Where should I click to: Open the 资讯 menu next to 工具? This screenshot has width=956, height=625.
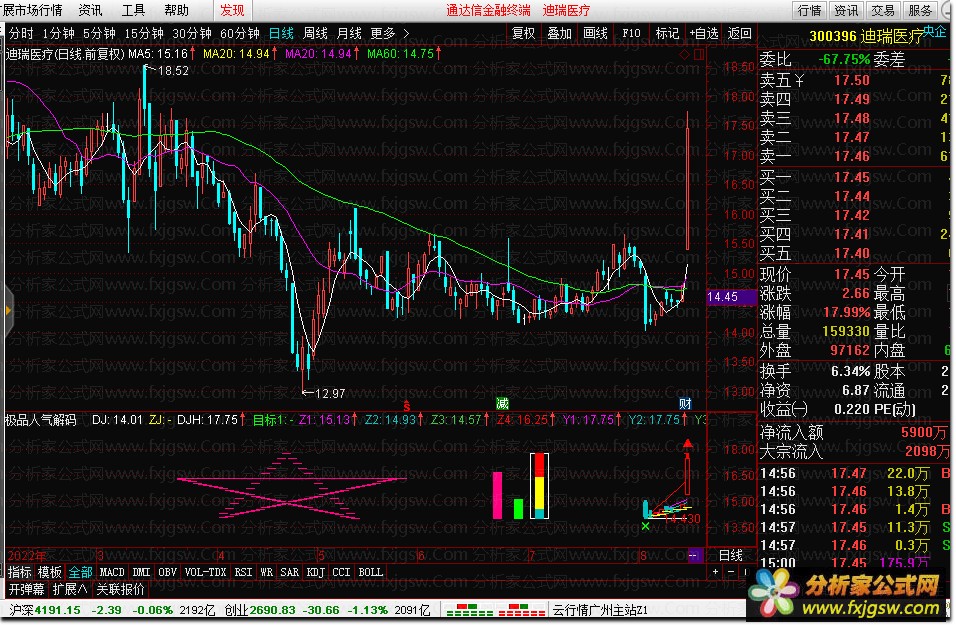click(x=91, y=10)
